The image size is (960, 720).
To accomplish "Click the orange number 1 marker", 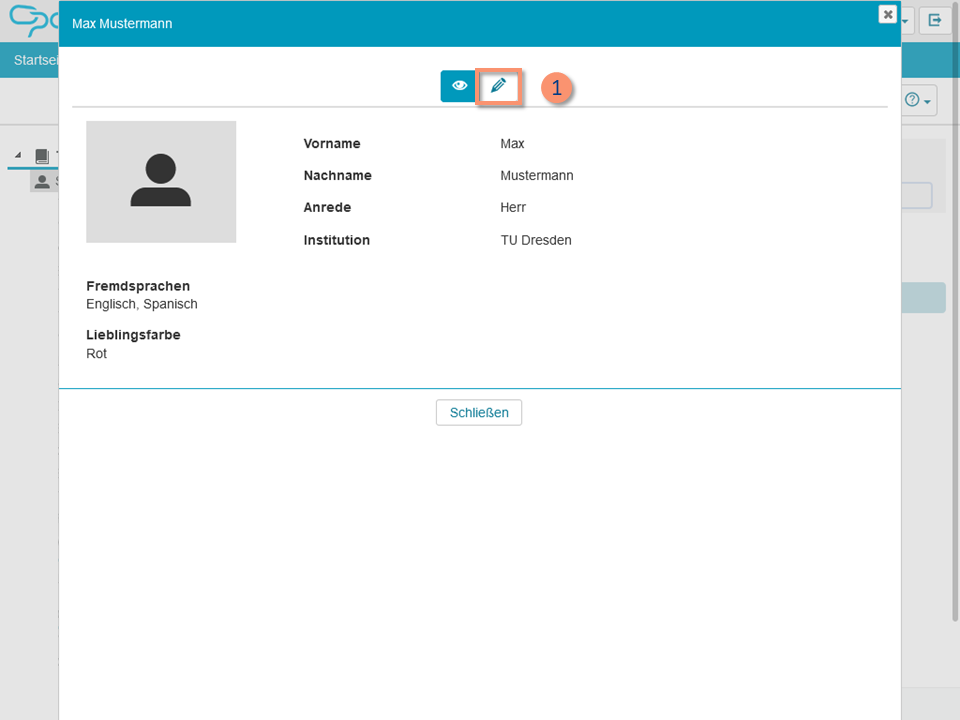I will pos(557,88).
